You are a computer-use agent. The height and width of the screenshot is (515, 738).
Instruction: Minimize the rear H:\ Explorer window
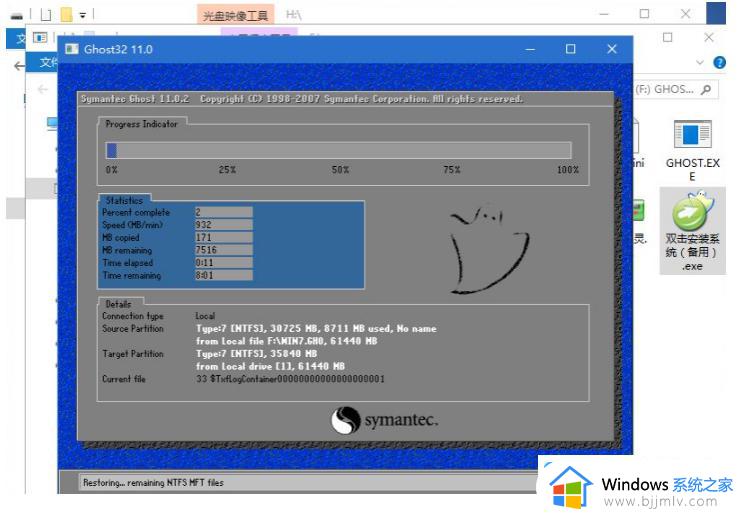[x=604, y=14]
